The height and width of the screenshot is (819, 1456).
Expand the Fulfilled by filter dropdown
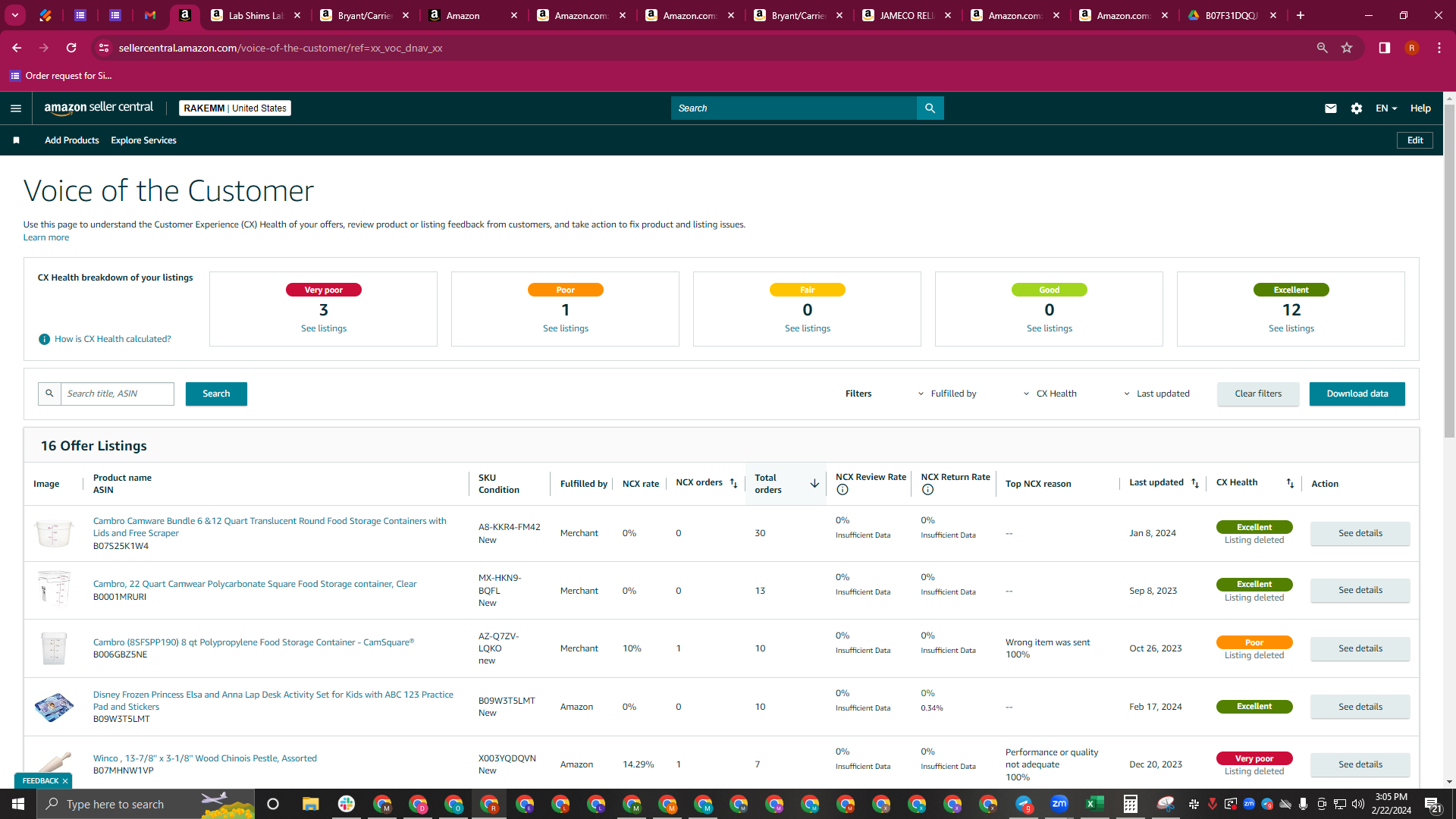(947, 394)
